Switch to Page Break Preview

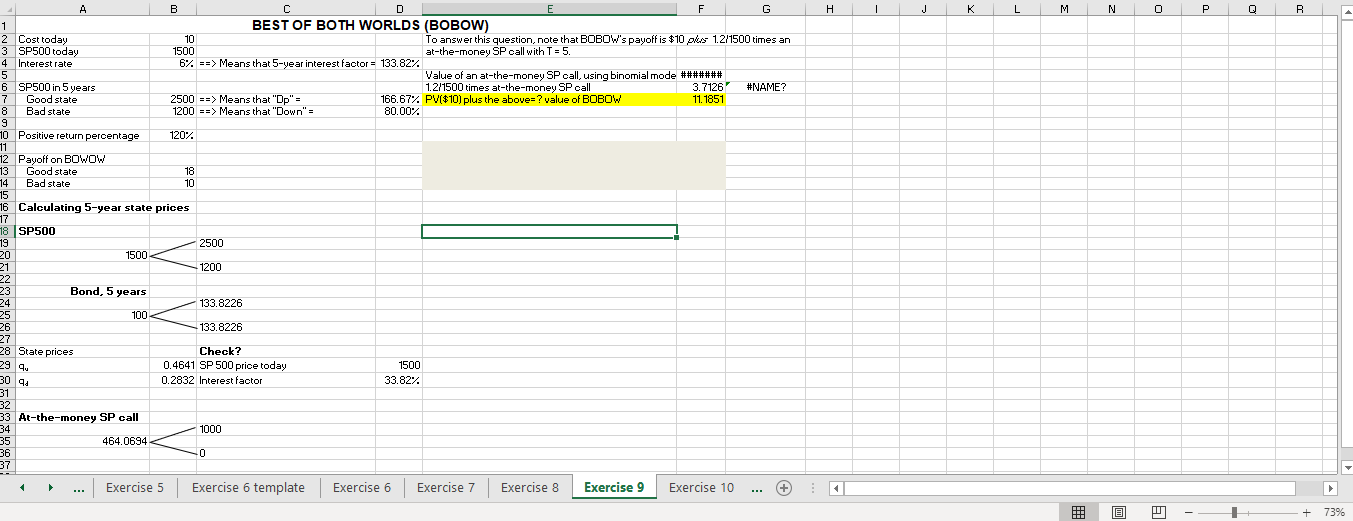point(1157,512)
